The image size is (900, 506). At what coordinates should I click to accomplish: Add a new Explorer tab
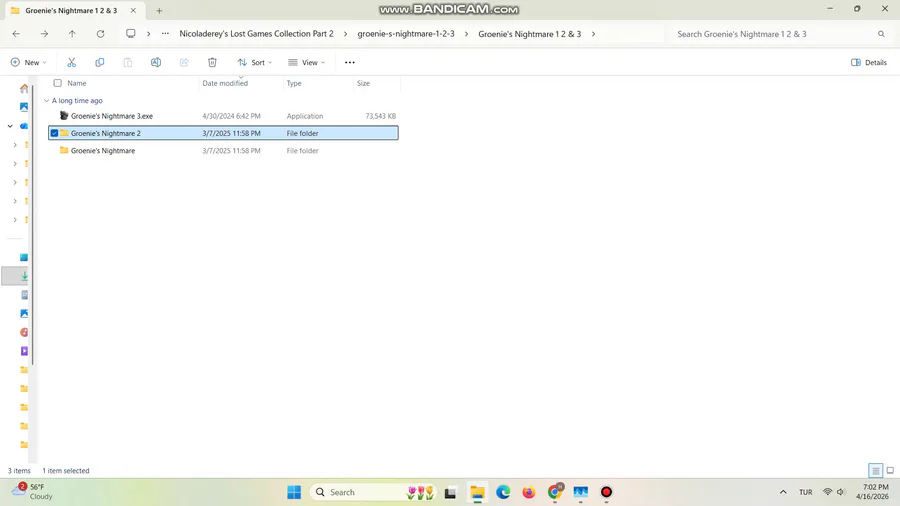click(x=160, y=10)
